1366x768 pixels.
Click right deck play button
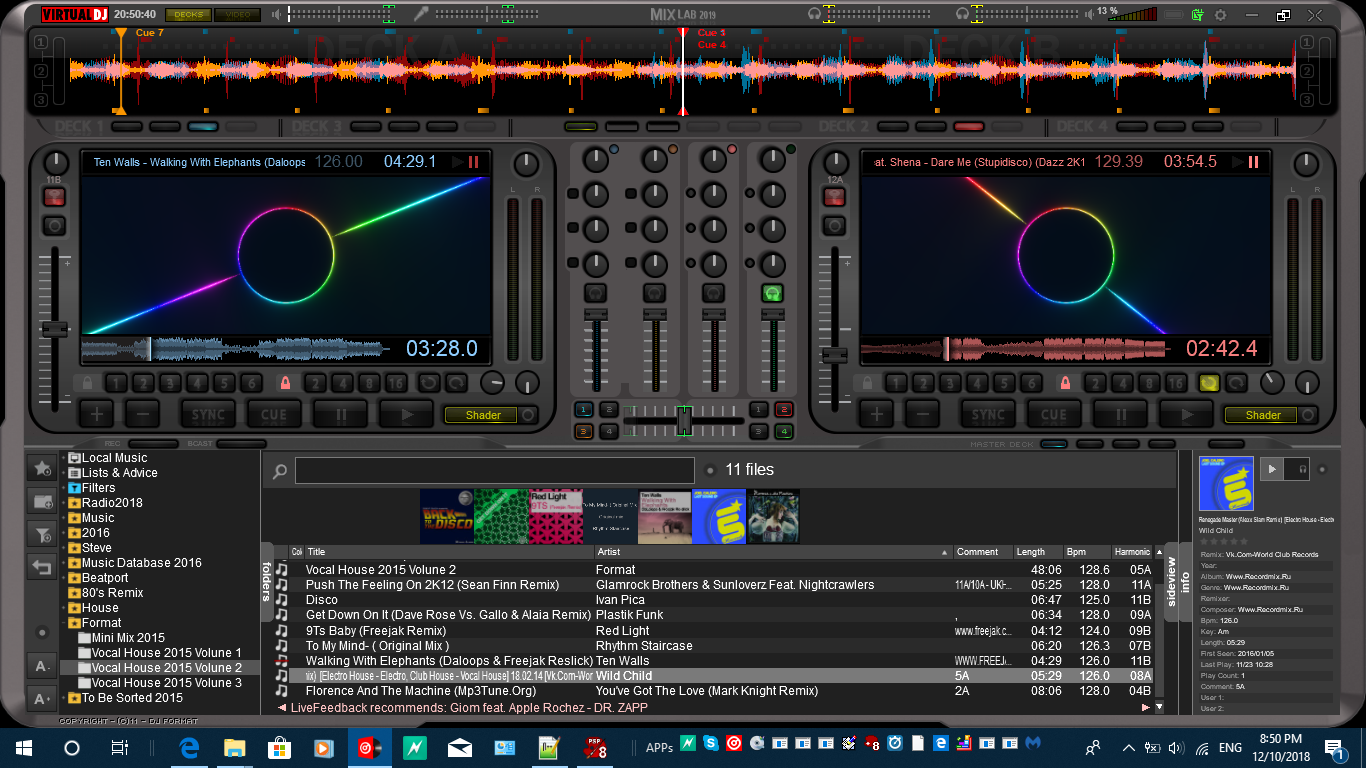1186,414
